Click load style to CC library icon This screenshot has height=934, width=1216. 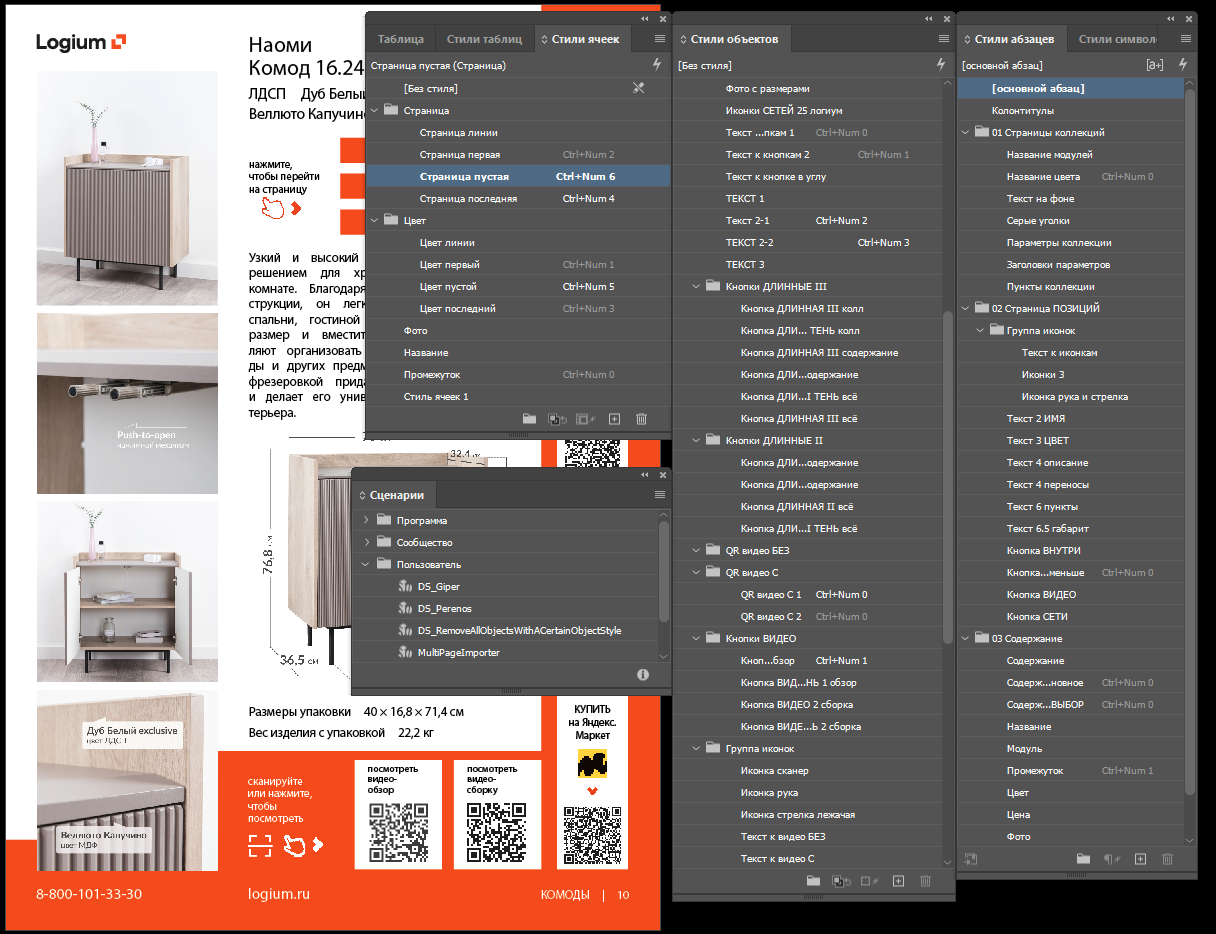(x=970, y=859)
